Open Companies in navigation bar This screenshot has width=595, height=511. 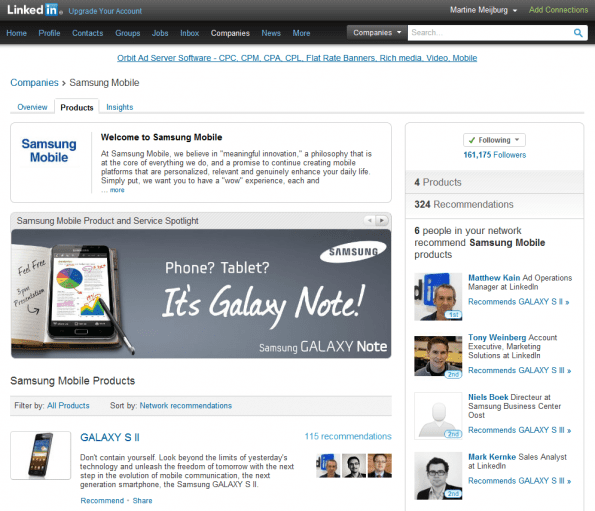[230, 33]
